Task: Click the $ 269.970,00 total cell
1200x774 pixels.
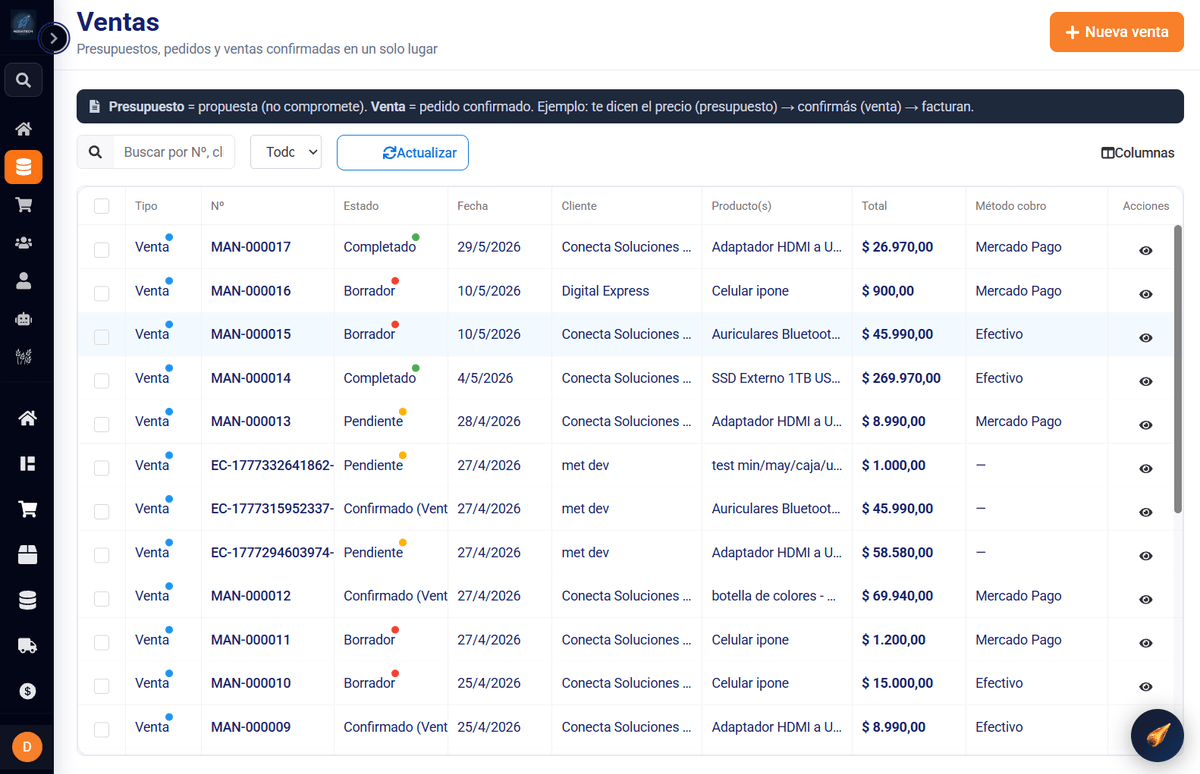Action: tap(901, 378)
